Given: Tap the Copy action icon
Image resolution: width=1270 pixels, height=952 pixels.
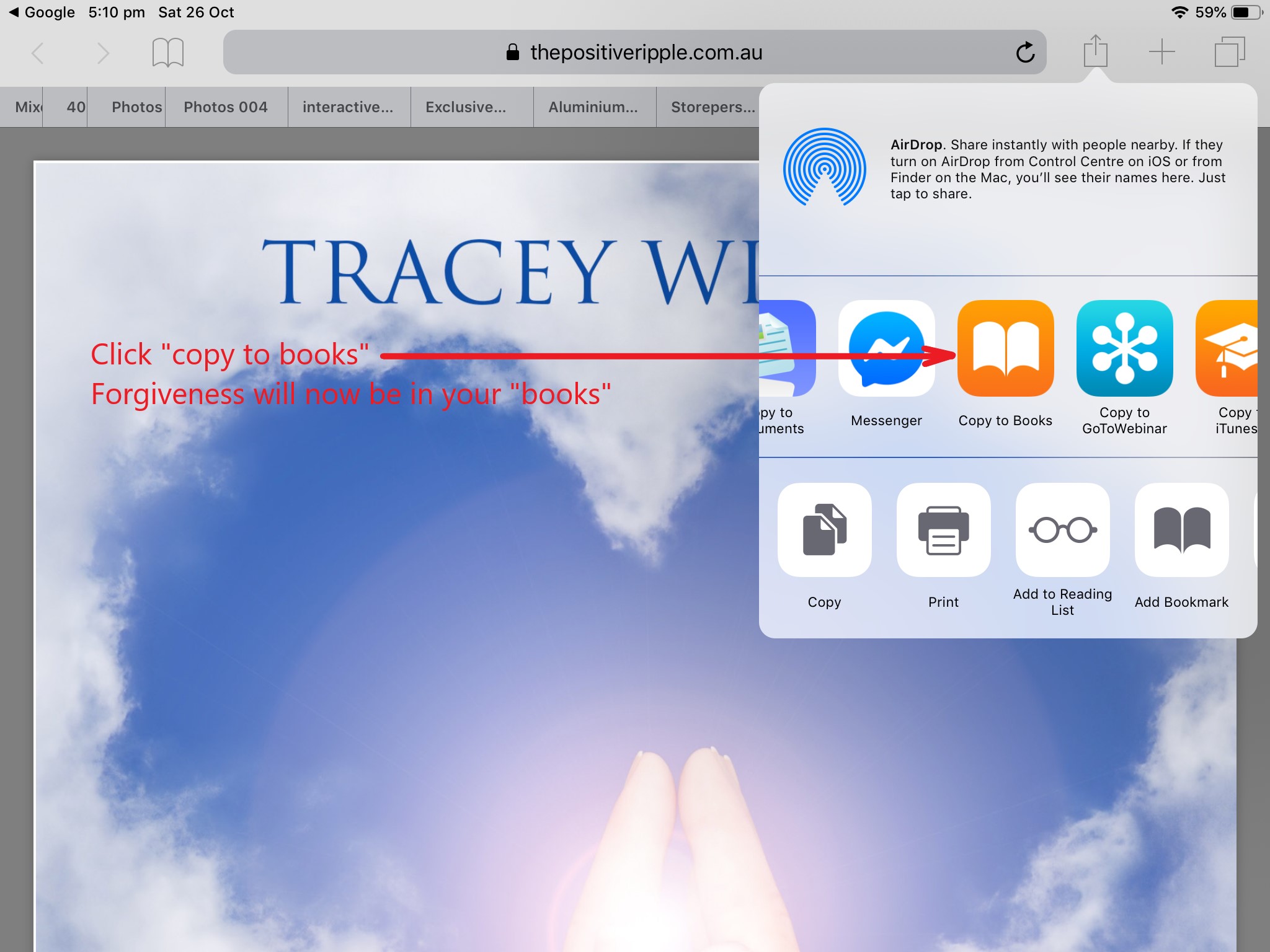Looking at the screenshot, I should click(824, 530).
